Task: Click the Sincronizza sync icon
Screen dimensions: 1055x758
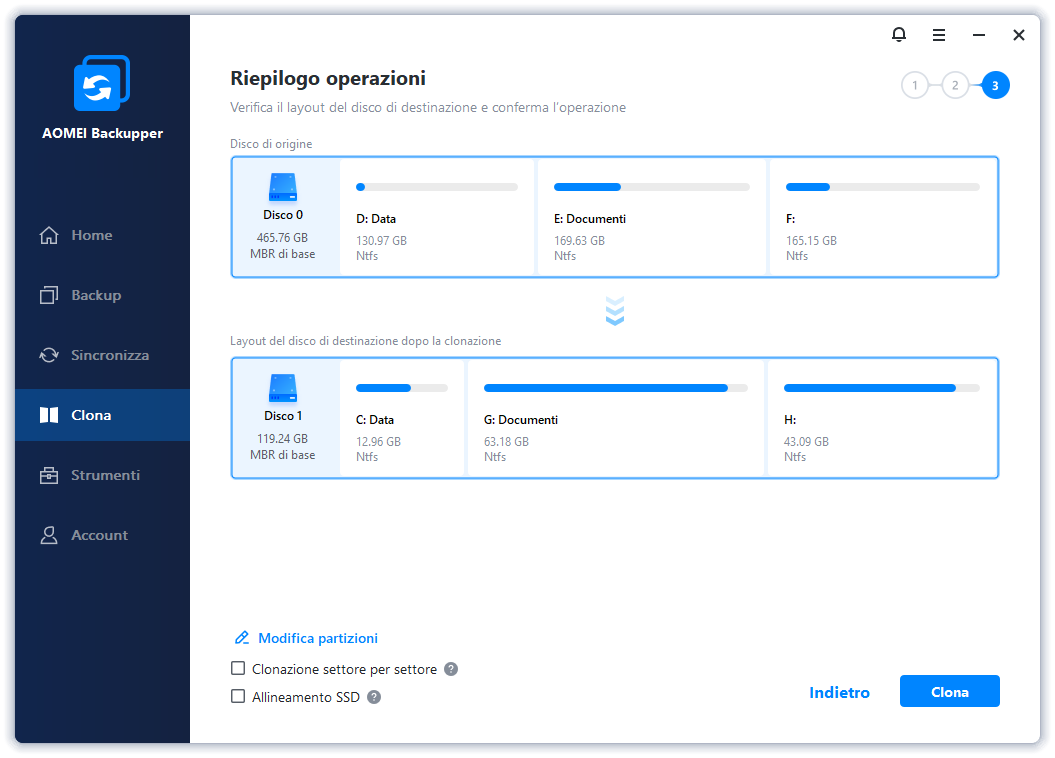Action: pos(49,355)
